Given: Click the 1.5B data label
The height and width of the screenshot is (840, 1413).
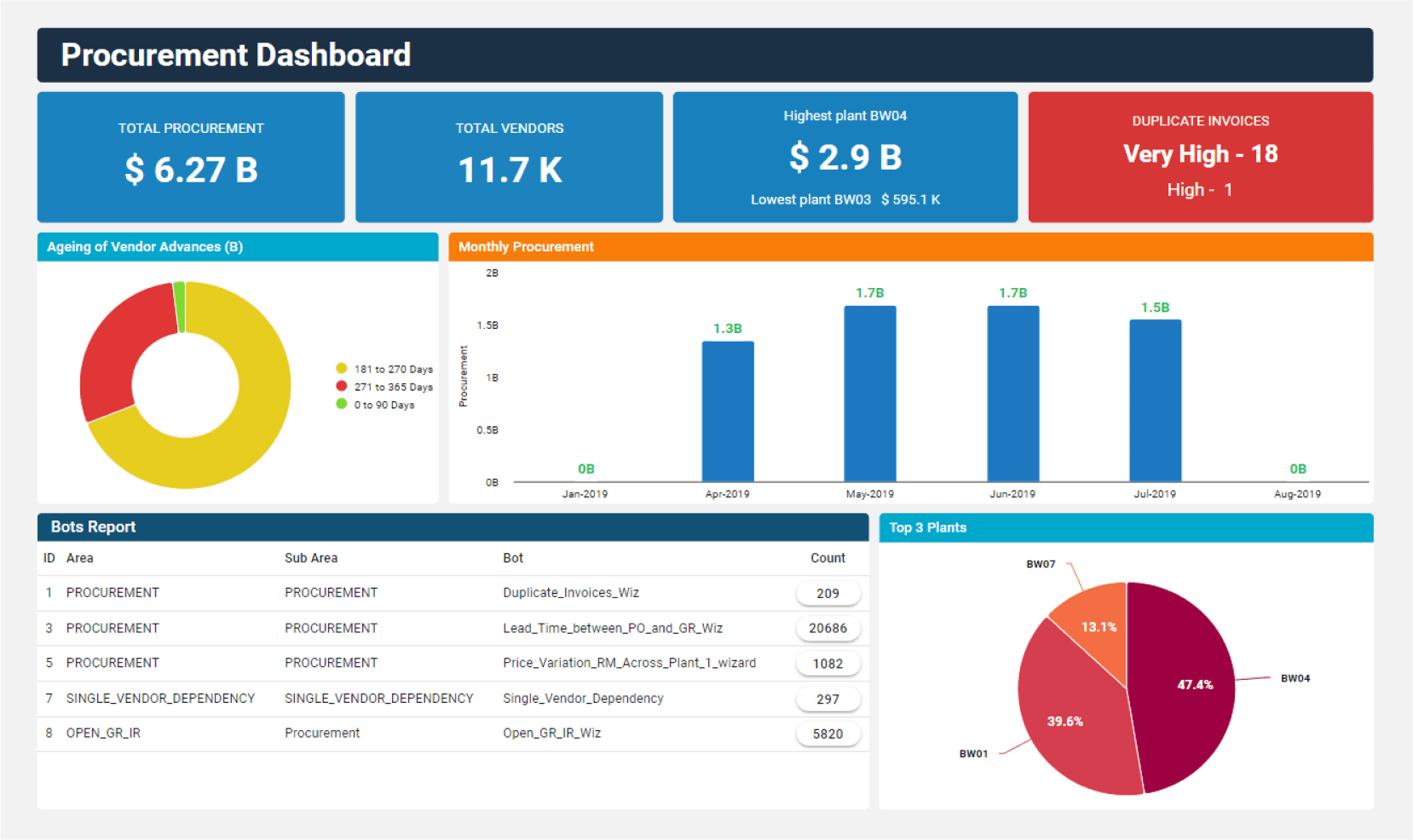Looking at the screenshot, I should [1156, 308].
